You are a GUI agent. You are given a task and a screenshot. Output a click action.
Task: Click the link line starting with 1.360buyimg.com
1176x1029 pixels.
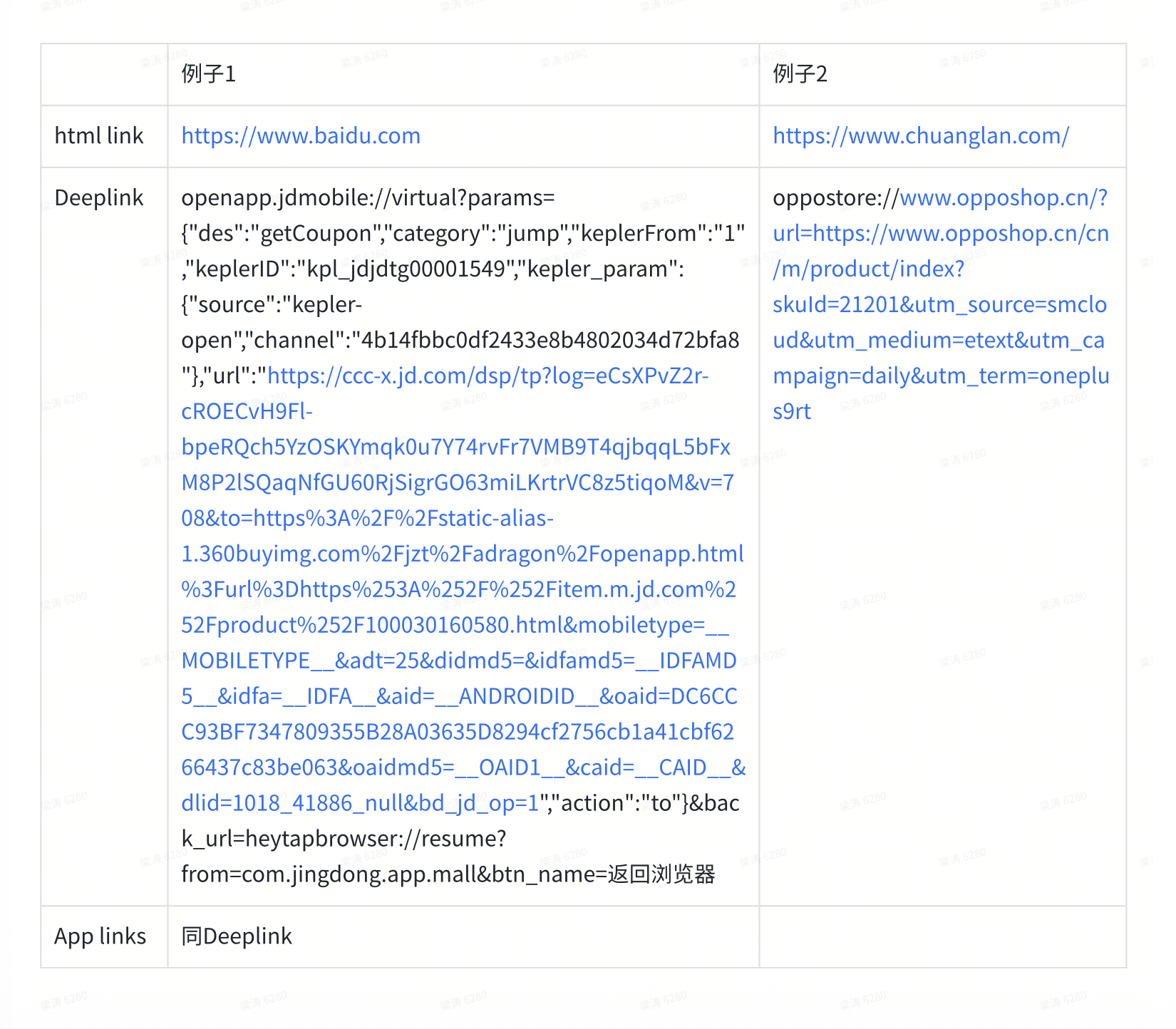point(462,554)
